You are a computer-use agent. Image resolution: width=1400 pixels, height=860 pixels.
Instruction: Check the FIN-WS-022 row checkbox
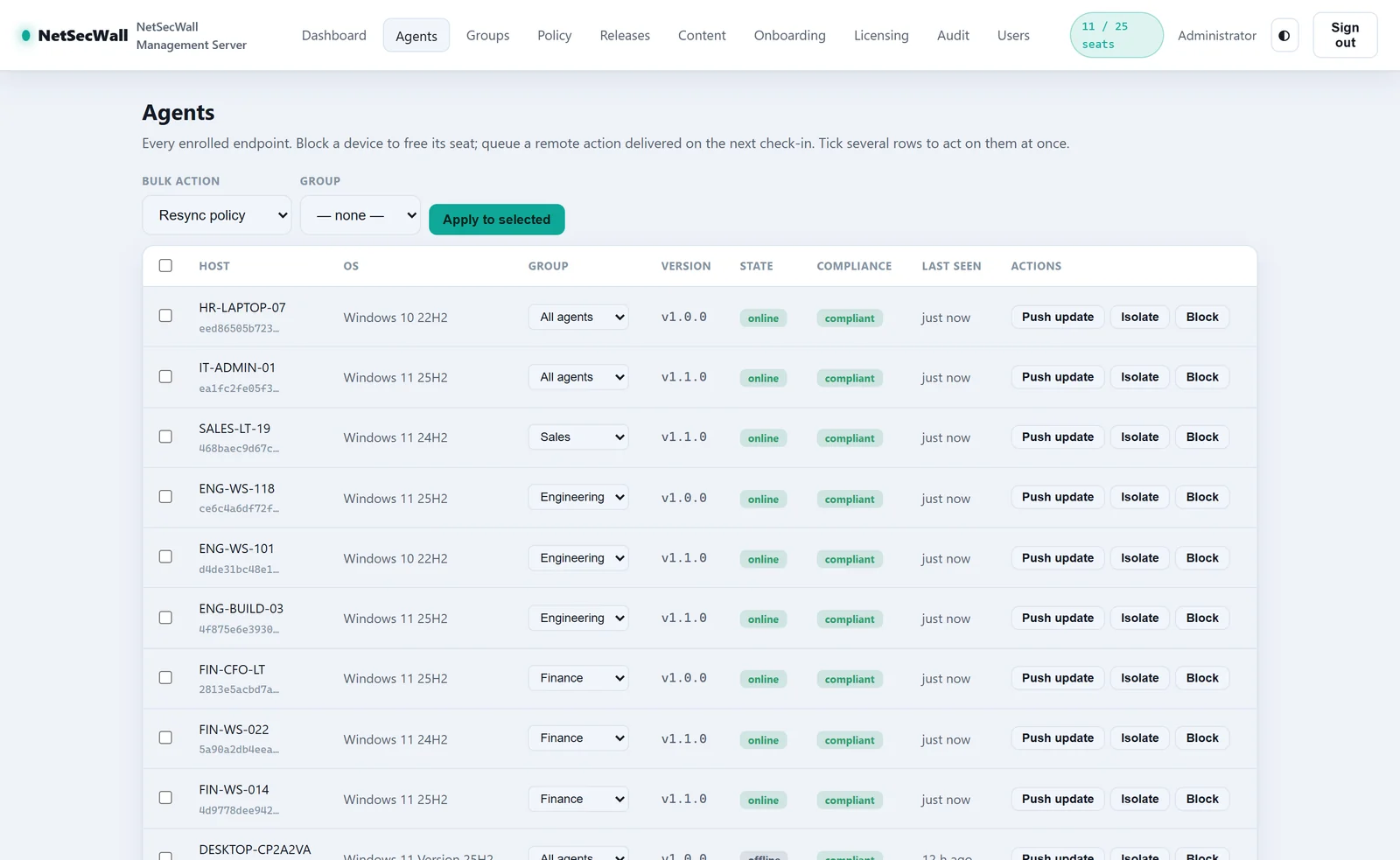[x=165, y=738]
